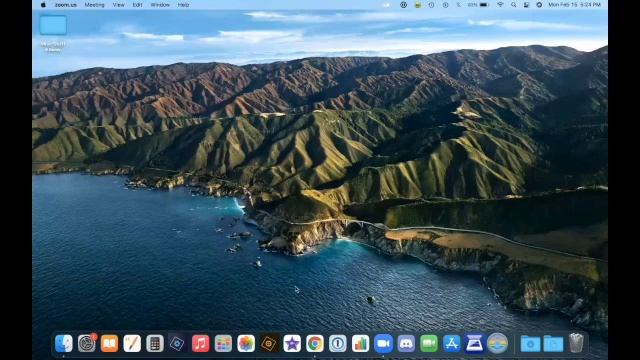This screenshot has width=640, height=360.
Task: Open the first blue folder stack in dock
Action: tap(531, 344)
